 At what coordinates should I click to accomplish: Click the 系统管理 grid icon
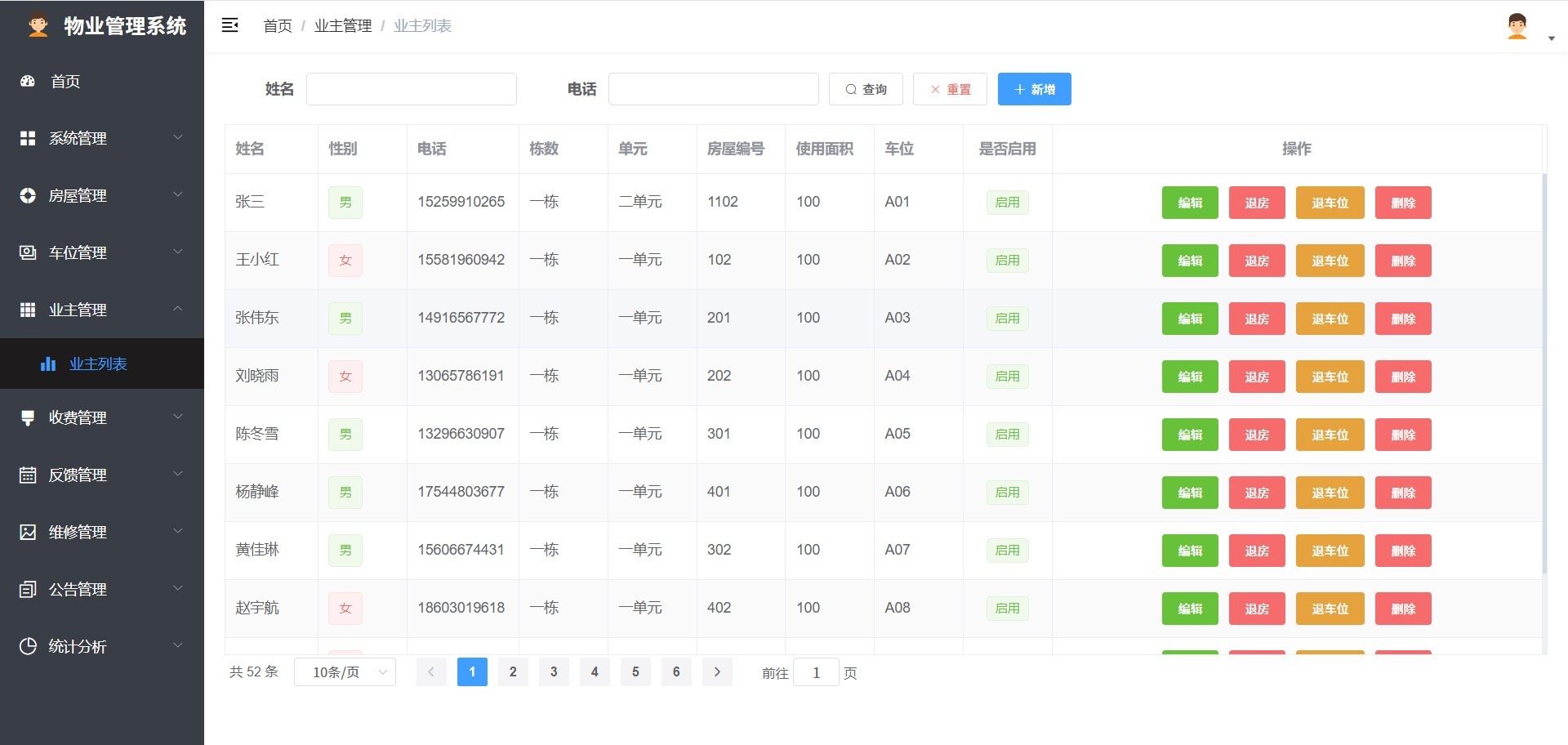coord(28,138)
